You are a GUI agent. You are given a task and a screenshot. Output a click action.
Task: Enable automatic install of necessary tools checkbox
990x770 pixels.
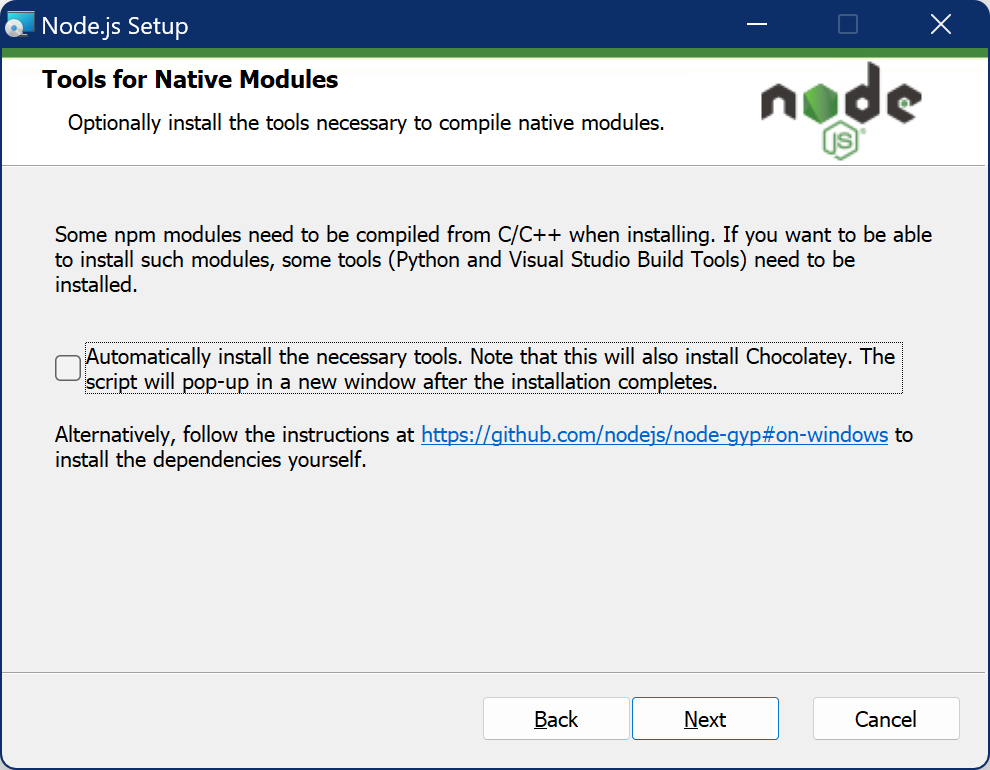click(68, 368)
